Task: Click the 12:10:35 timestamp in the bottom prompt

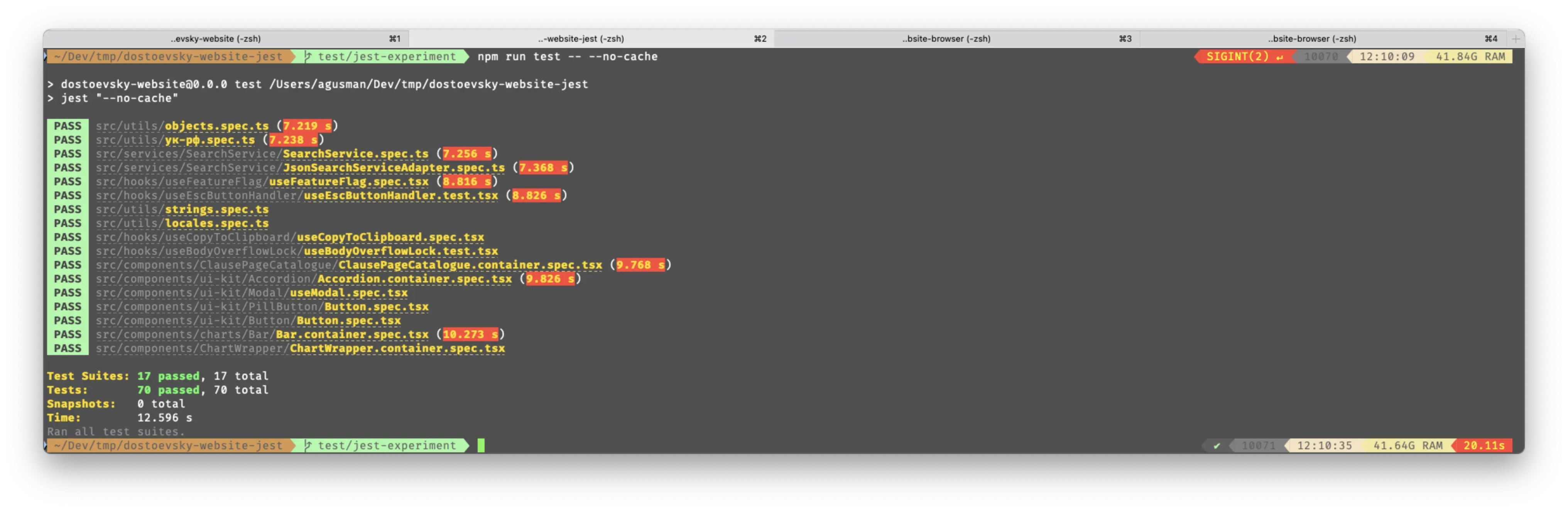Action: click(1324, 446)
